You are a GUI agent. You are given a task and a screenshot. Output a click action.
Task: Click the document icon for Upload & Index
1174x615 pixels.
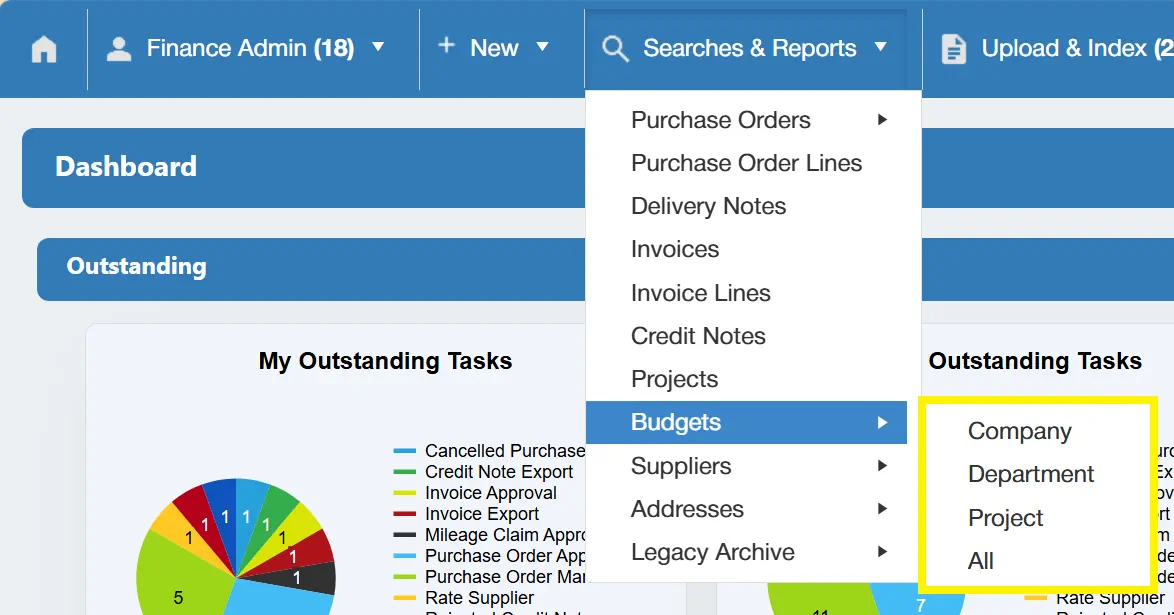click(953, 49)
